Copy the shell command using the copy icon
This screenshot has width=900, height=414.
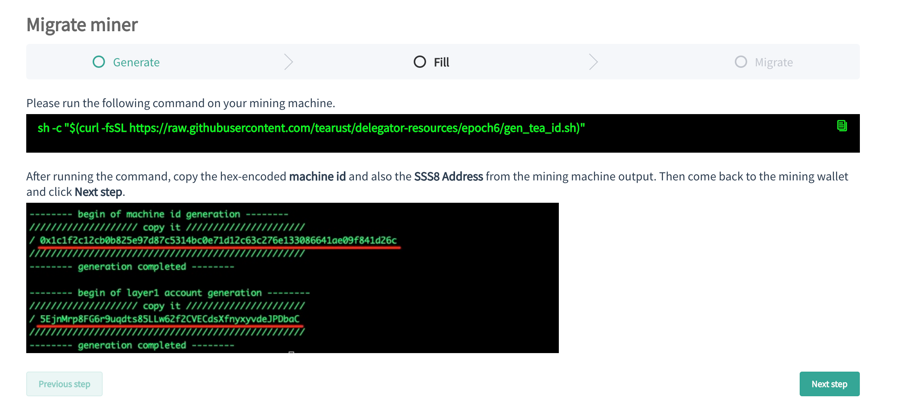click(841, 126)
